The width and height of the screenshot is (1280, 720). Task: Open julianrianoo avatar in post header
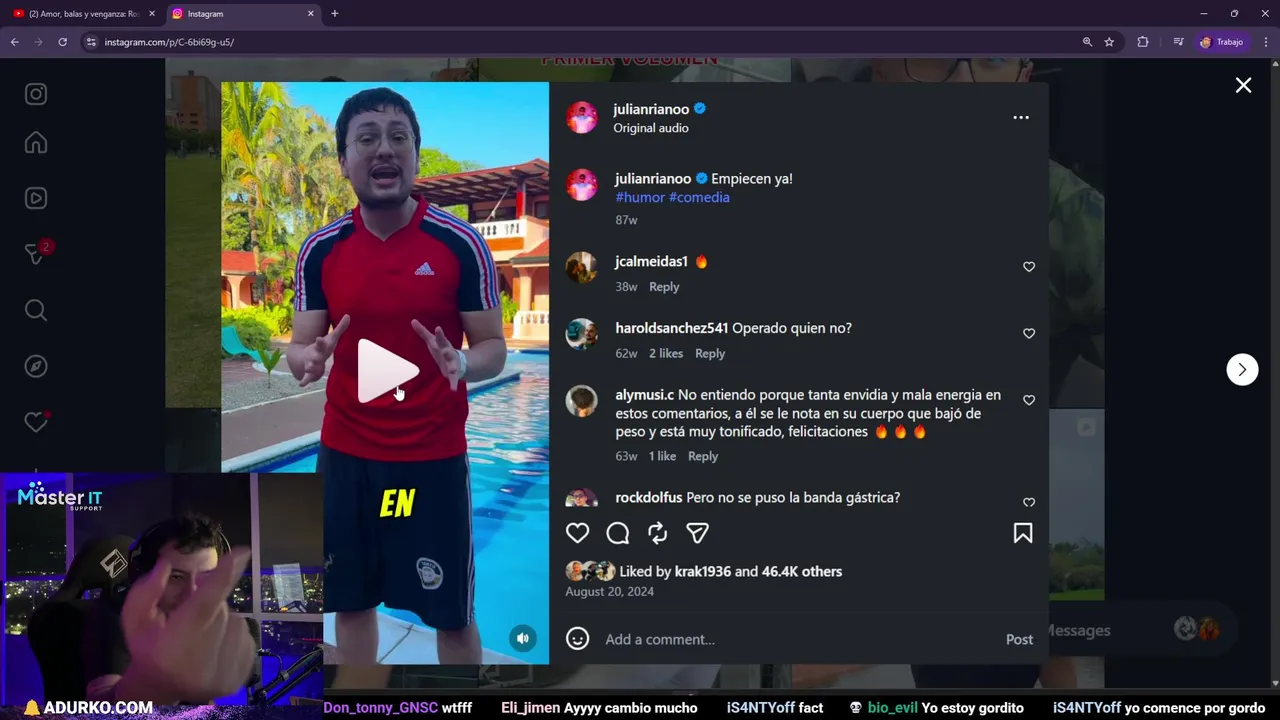click(x=582, y=117)
